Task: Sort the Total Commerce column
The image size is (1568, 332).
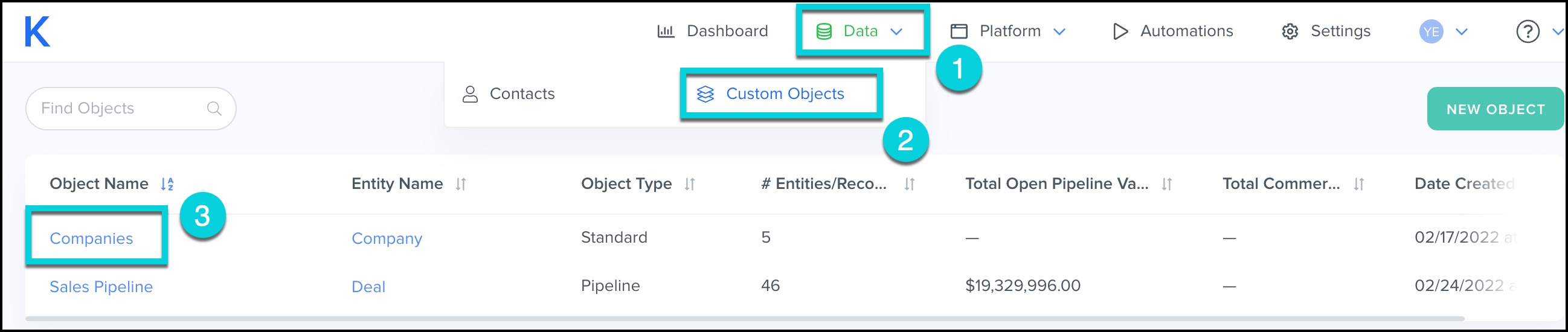Action: (1358, 184)
